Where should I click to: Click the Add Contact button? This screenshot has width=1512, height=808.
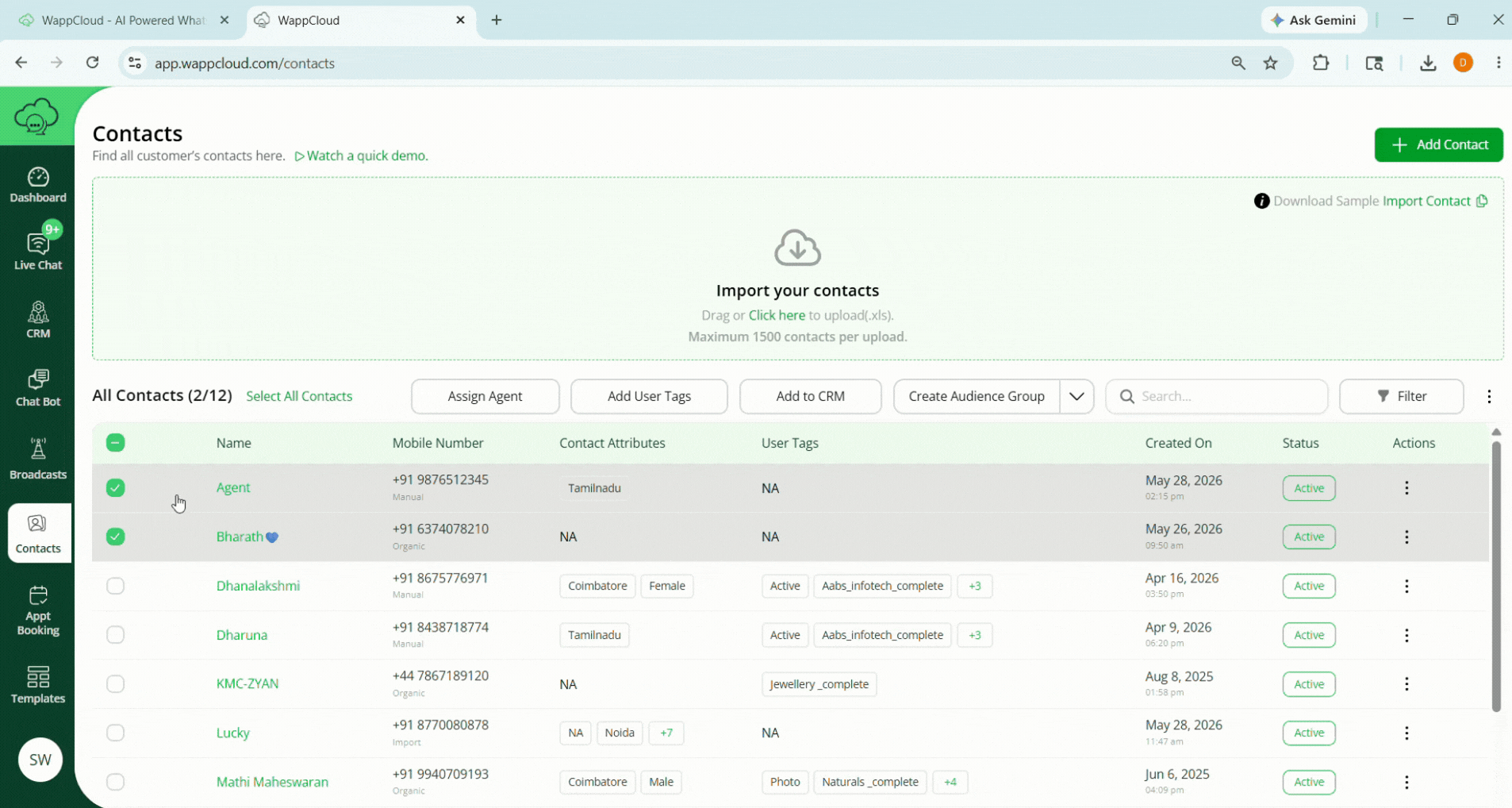[x=1439, y=144]
